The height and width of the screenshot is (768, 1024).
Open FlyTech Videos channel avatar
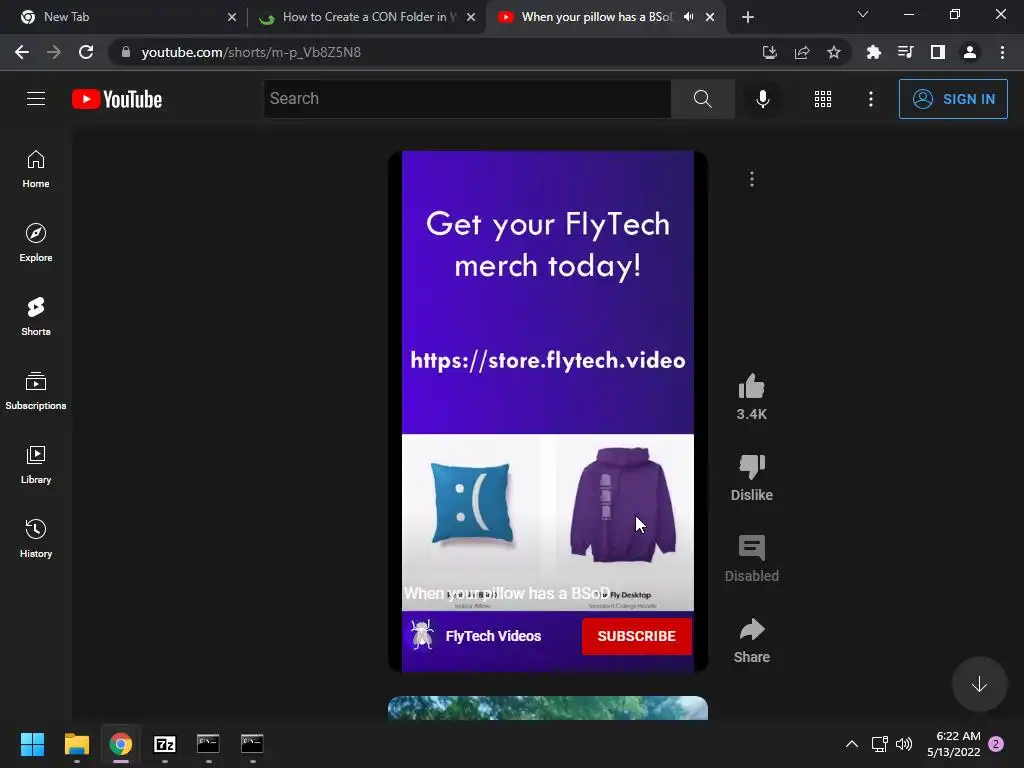click(422, 635)
